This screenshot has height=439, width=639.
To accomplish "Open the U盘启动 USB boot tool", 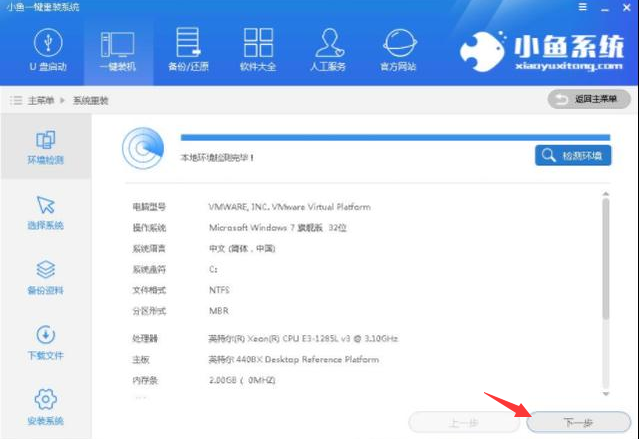I will pos(47,50).
